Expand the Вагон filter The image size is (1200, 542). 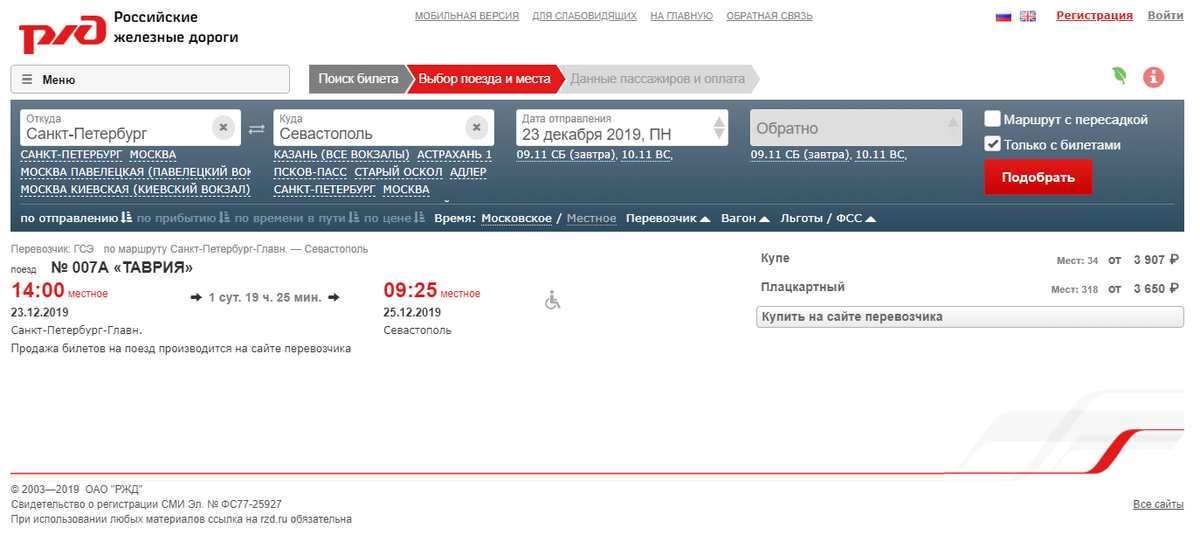(746, 218)
